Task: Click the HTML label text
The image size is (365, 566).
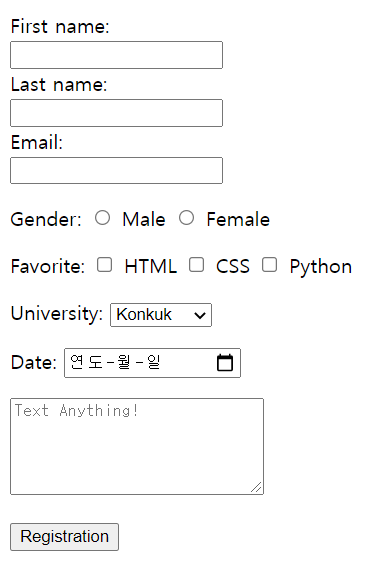Action: 151,267
